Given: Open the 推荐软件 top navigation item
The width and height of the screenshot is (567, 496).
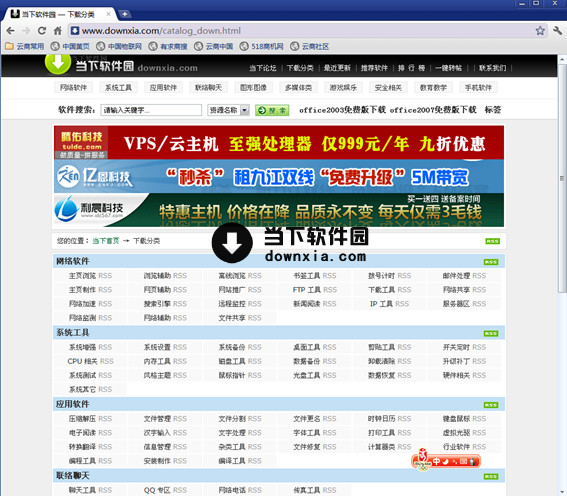Looking at the screenshot, I should tap(374, 68).
